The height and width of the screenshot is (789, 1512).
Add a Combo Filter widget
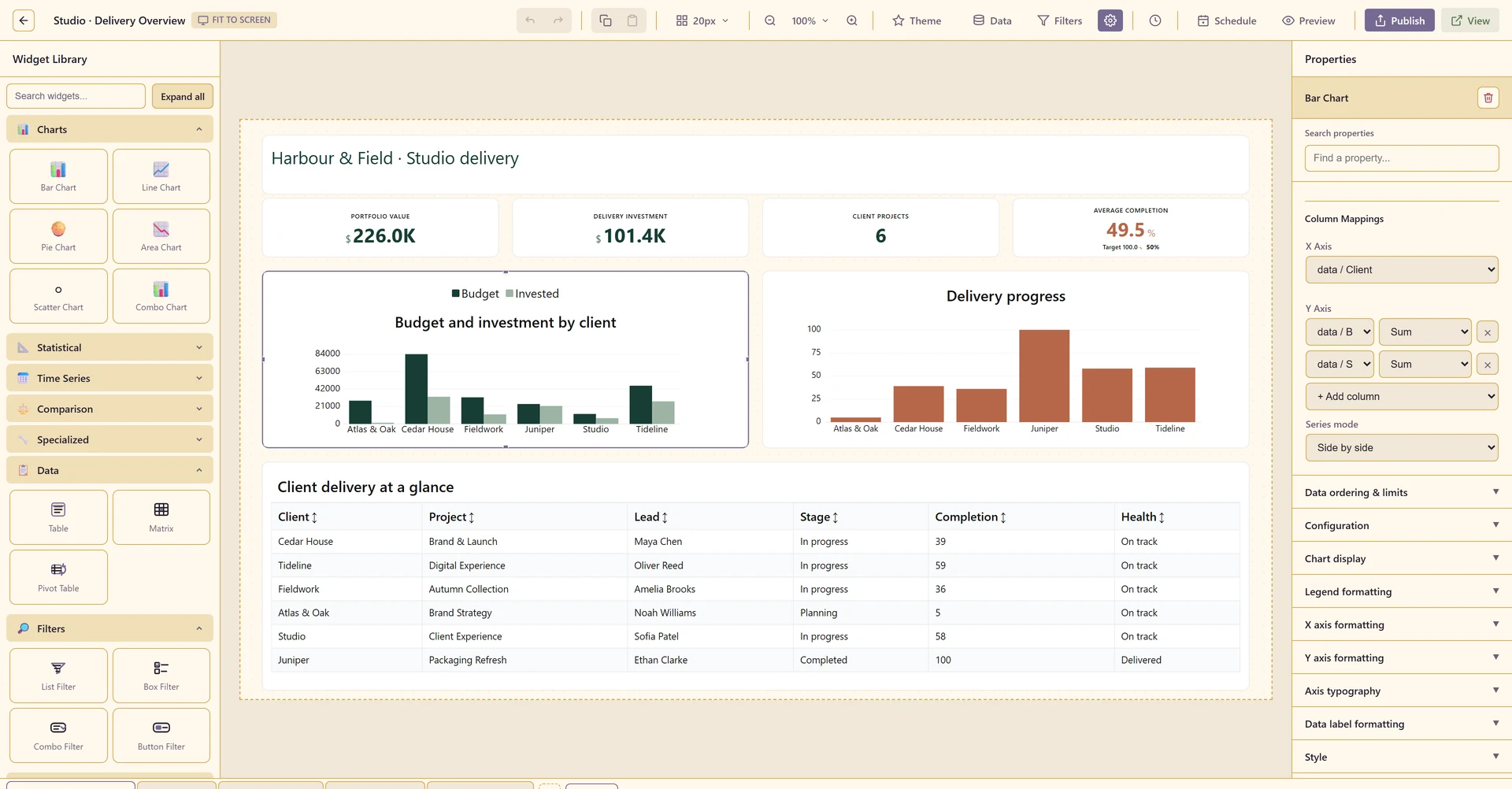pyautogui.click(x=58, y=735)
